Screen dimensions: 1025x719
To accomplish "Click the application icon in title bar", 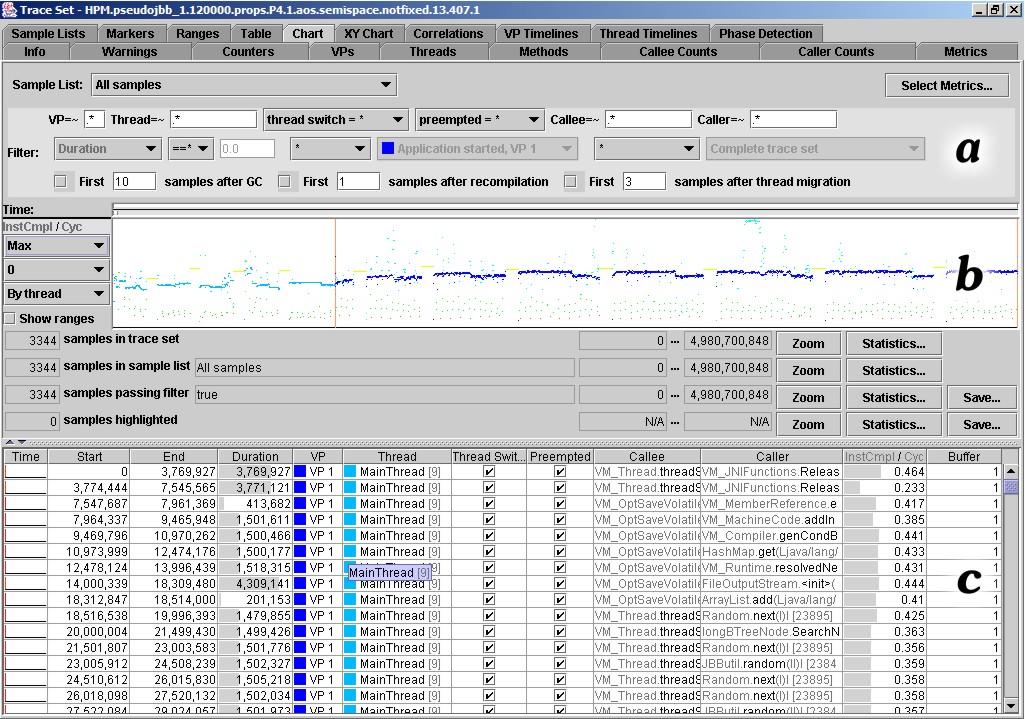I will pos(10,9).
